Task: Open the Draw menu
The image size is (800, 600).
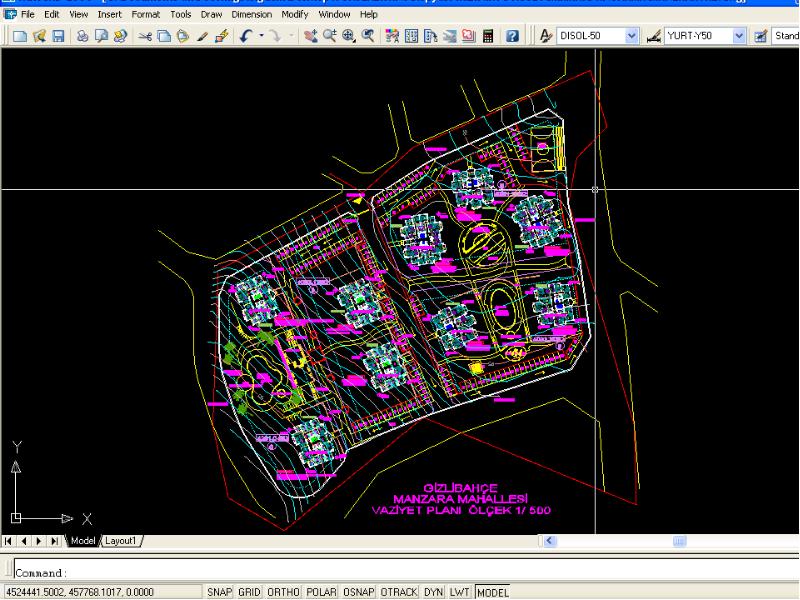Action: click(211, 14)
